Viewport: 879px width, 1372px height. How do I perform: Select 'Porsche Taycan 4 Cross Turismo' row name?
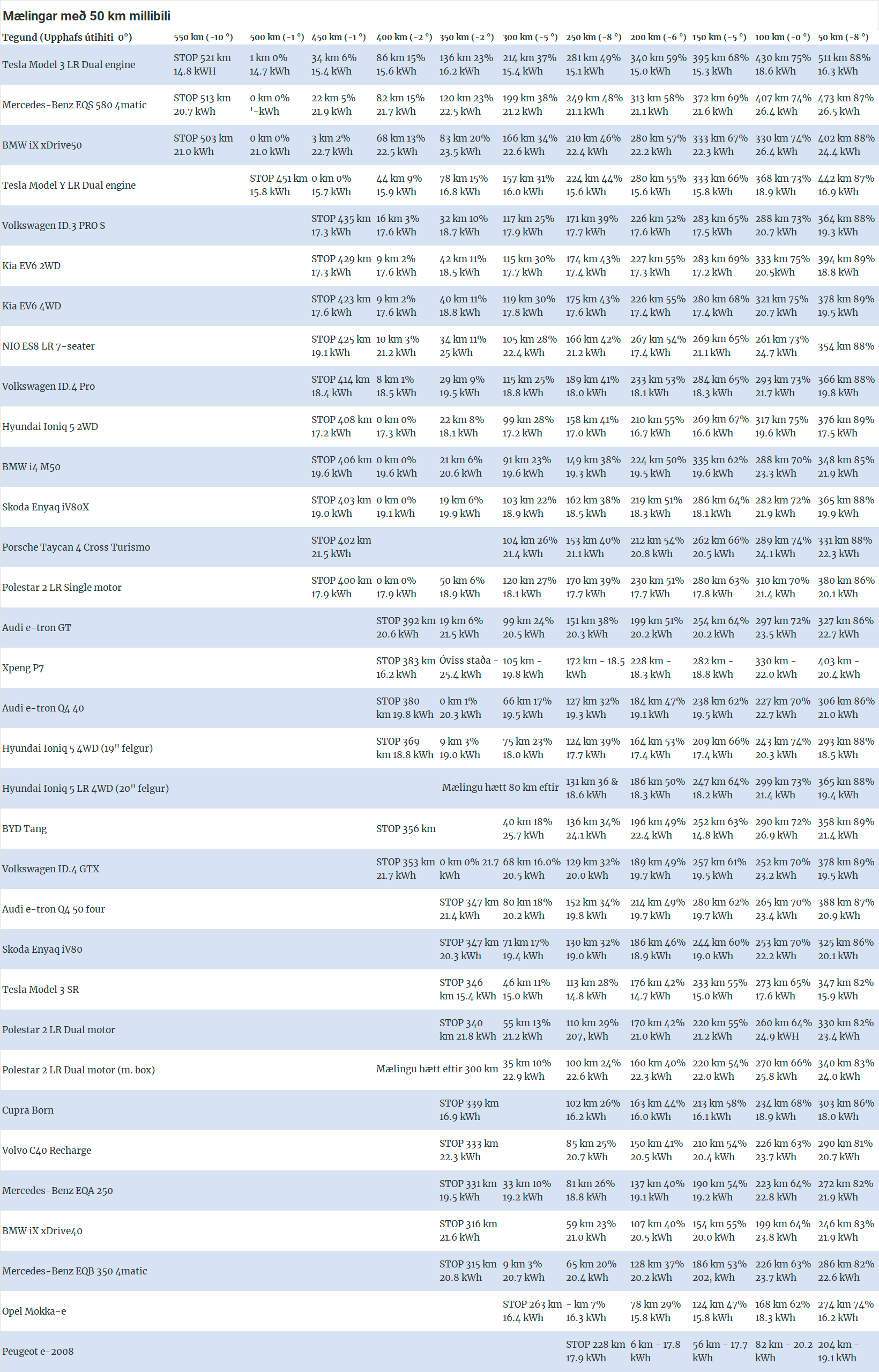[x=77, y=547]
